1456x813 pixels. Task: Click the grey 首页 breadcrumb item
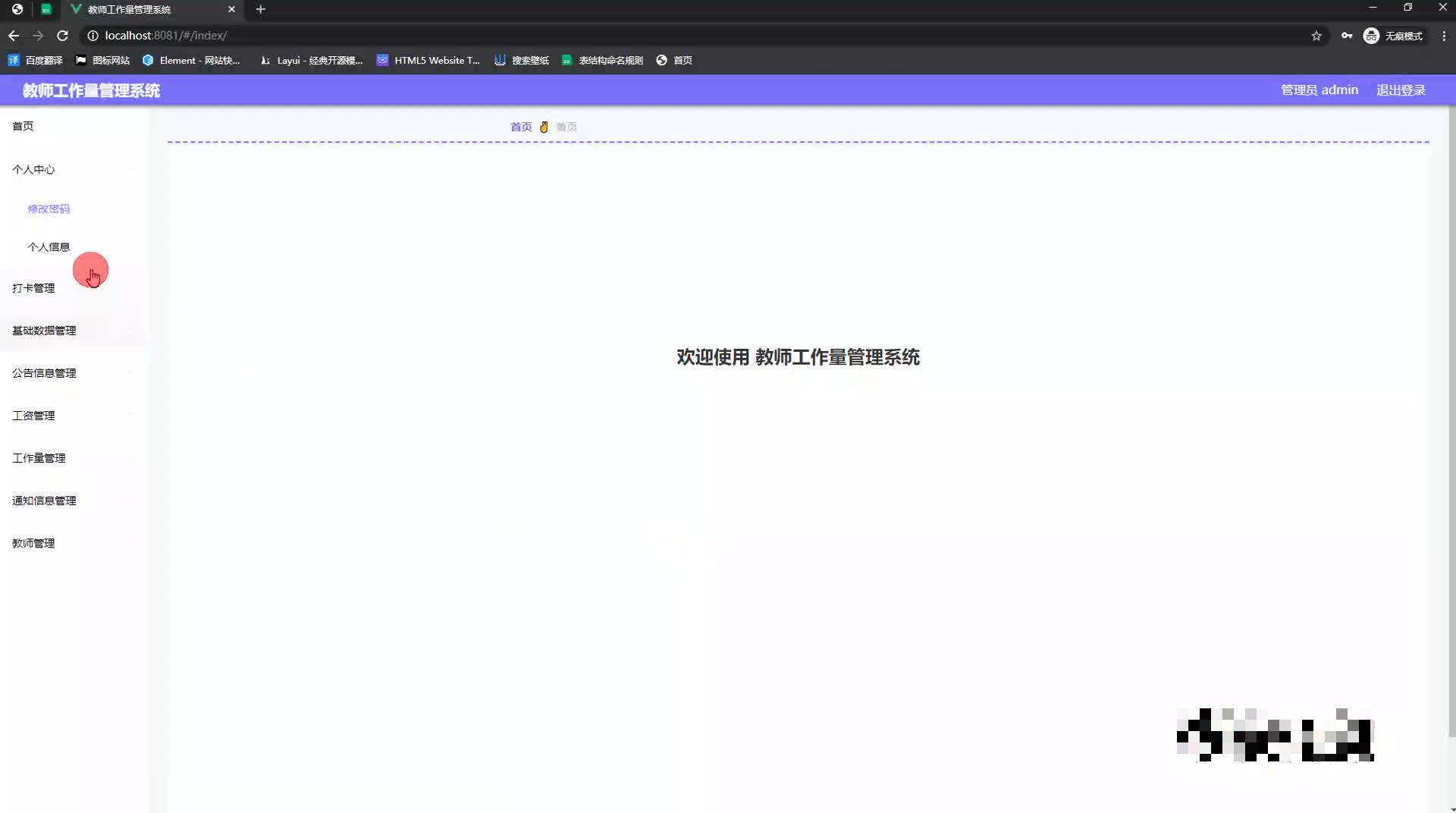click(566, 127)
